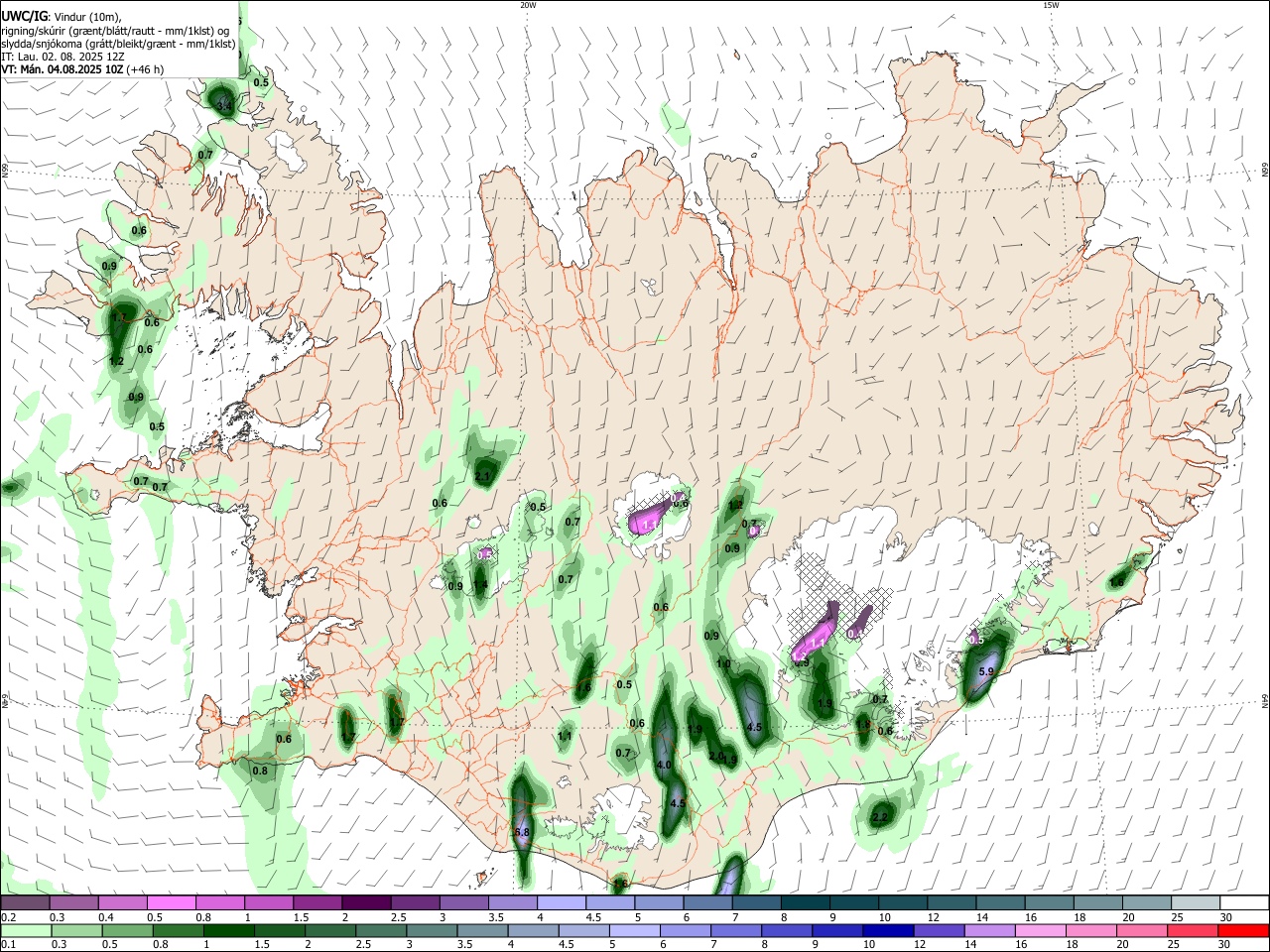
Task: Click the '1.8' precipitation value label
Action: [x=863, y=725]
